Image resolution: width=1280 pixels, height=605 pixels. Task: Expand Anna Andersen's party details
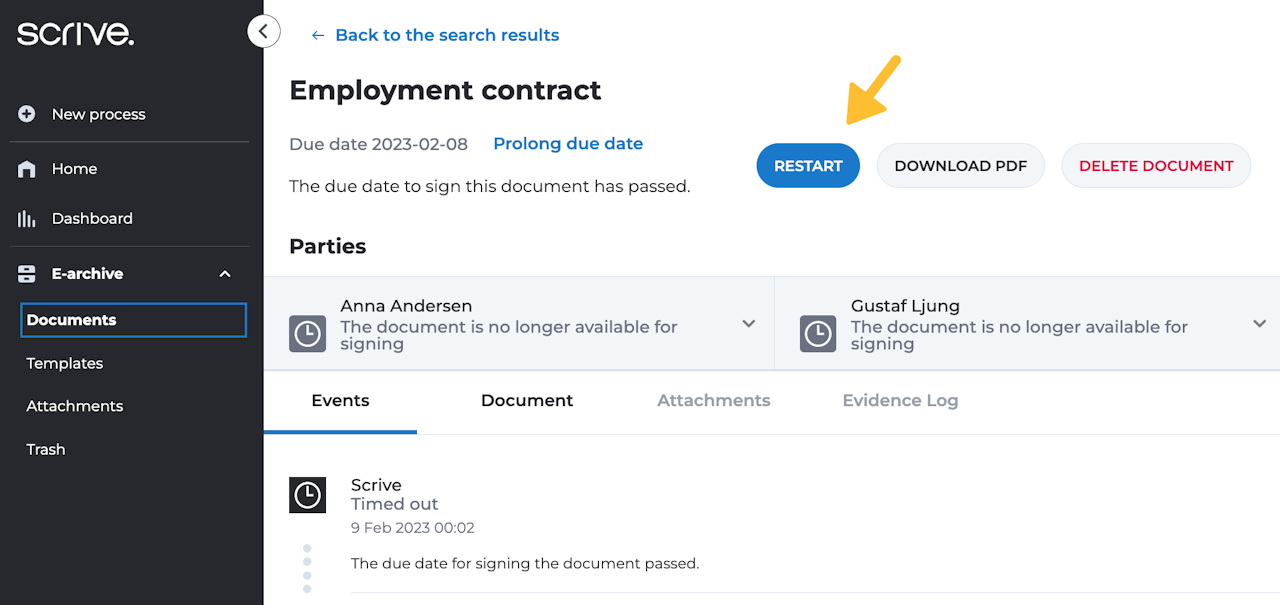click(x=748, y=323)
